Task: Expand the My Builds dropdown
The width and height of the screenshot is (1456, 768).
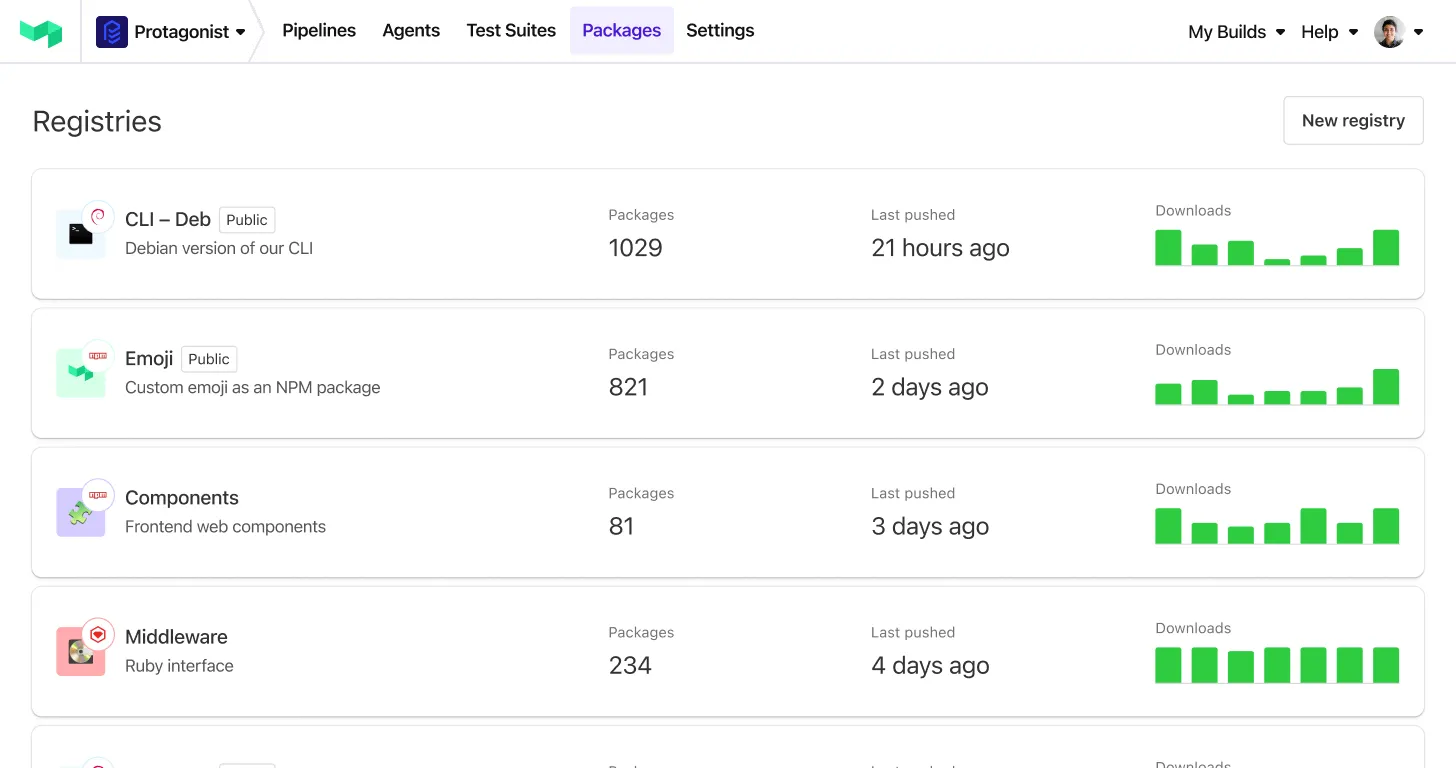Action: tap(1237, 32)
